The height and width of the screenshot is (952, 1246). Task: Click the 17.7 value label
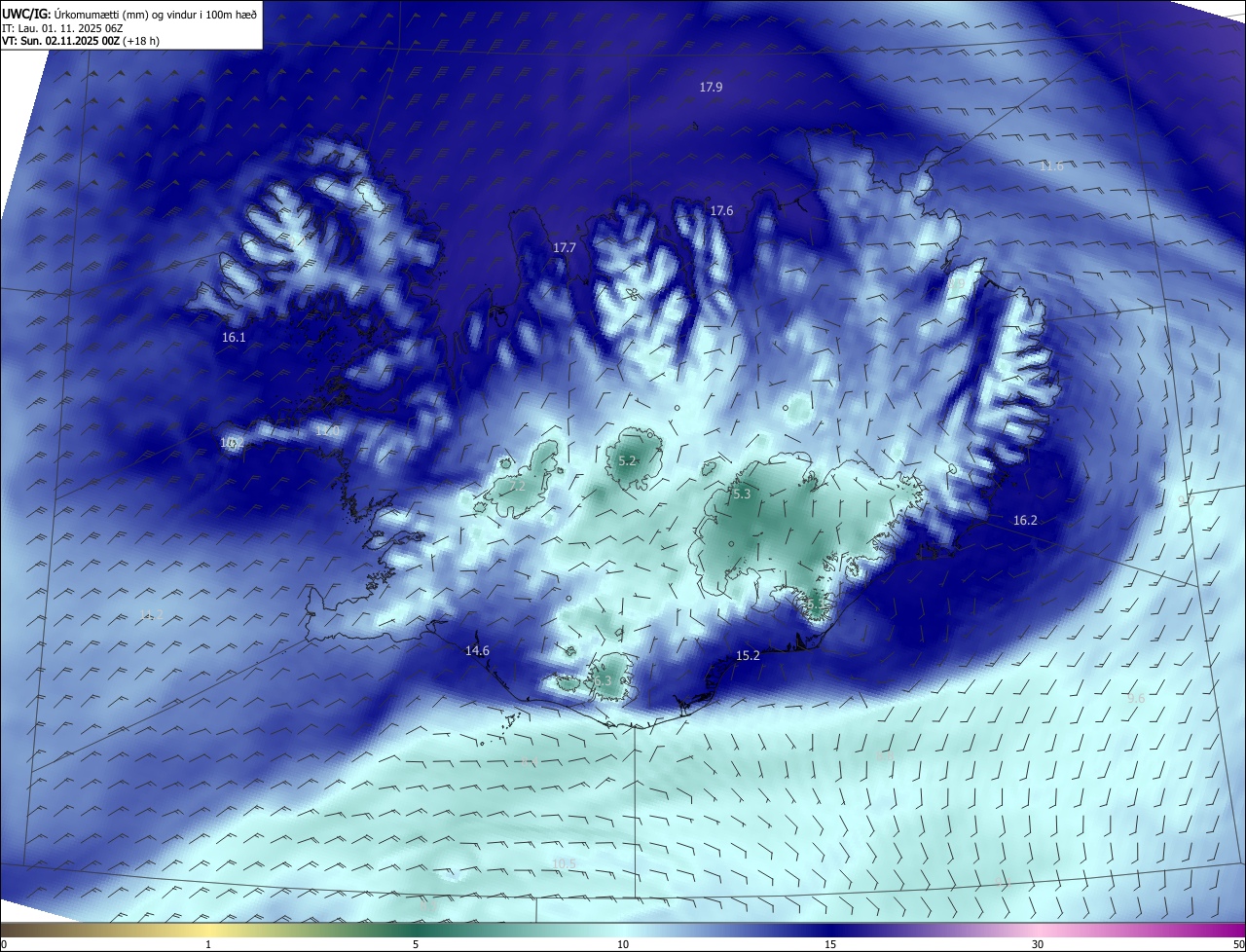565,248
